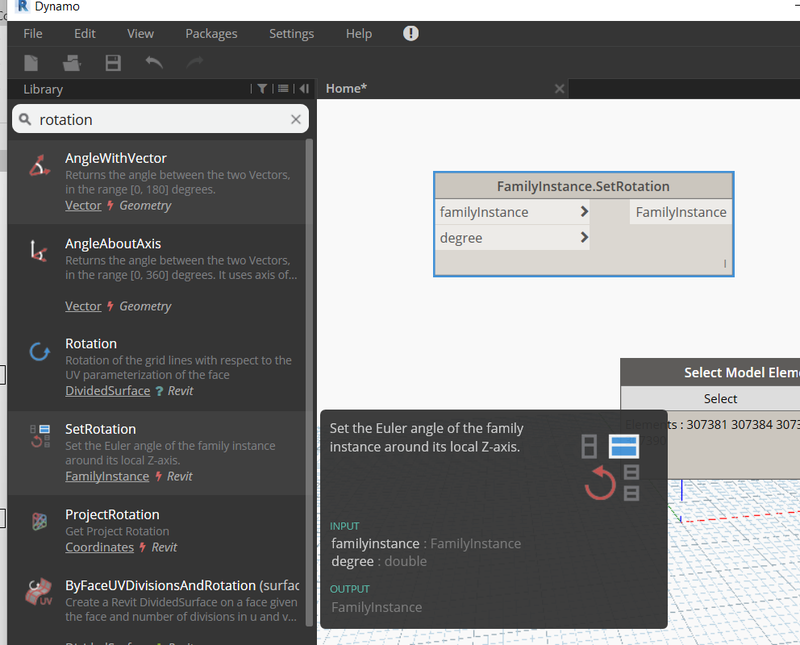Viewport: 800px width, 645px height.
Task: Select the AngleAboutAxis search result
Action: 157,275
